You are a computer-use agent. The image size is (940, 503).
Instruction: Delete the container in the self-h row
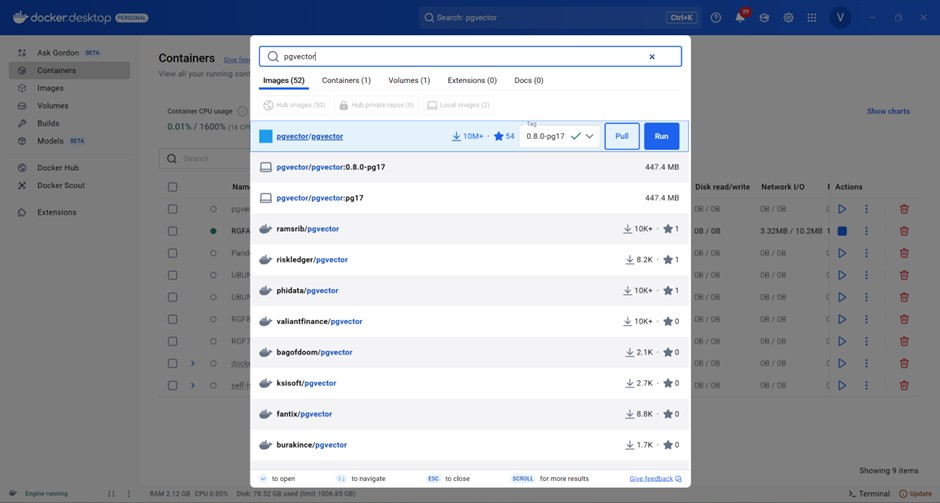tap(904, 385)
